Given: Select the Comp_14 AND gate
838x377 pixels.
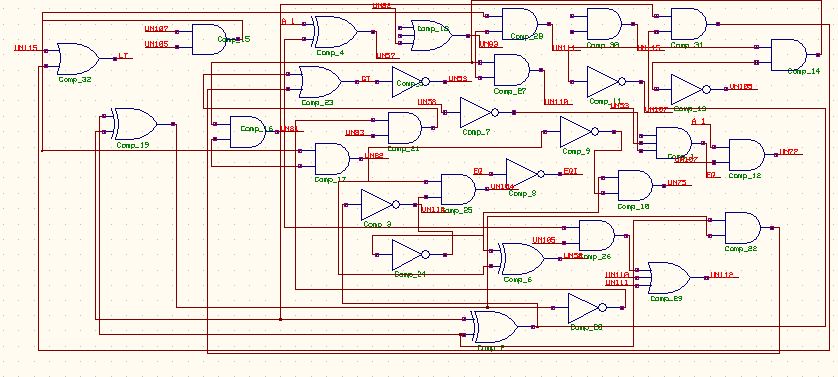Looking at the screenshot, I should [788, 55].
